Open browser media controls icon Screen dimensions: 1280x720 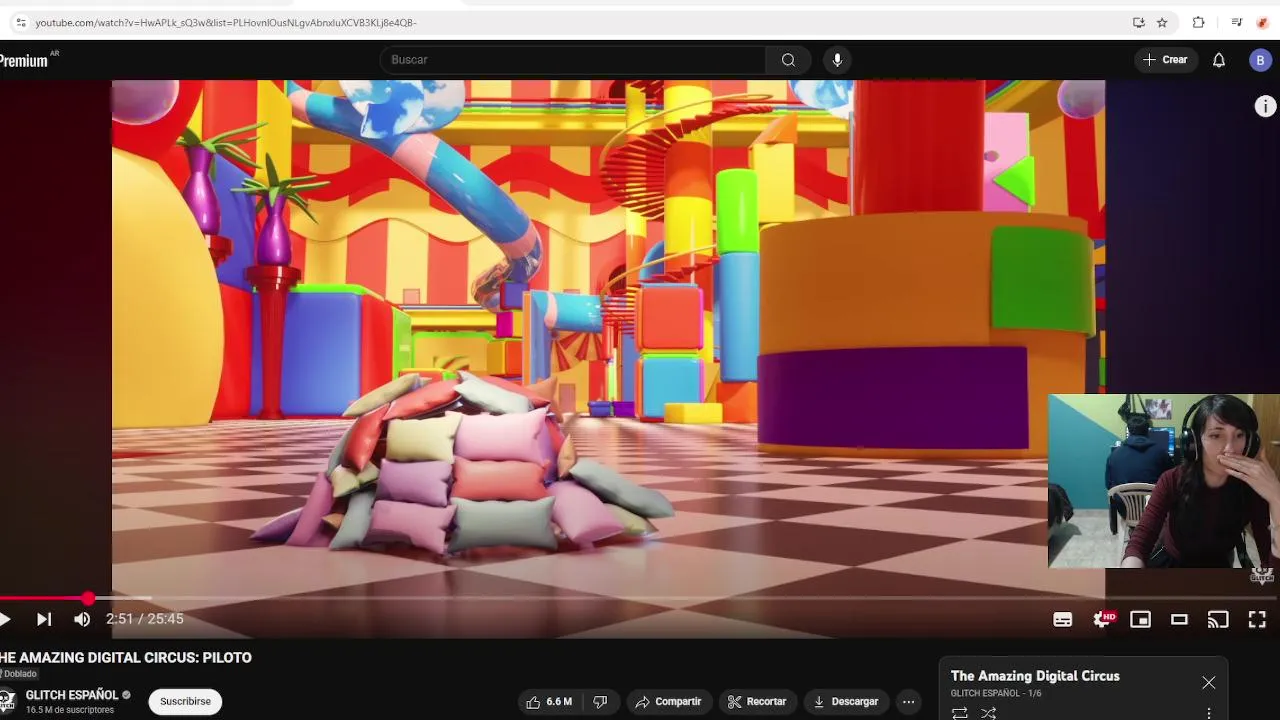(x=1237, y=22)
